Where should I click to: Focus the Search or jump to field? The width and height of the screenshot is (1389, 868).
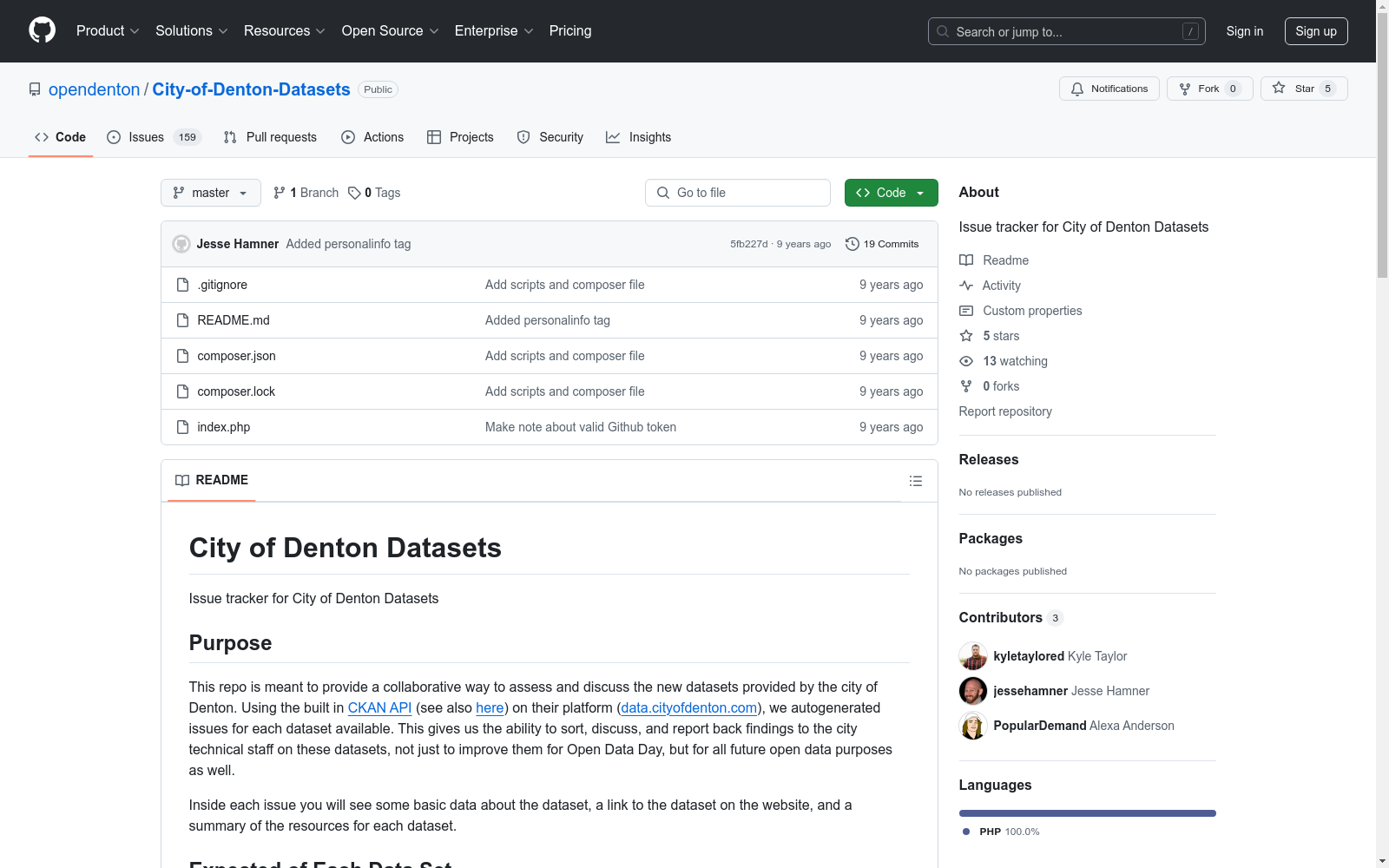pyautogui.click(x=1067, y=31)
